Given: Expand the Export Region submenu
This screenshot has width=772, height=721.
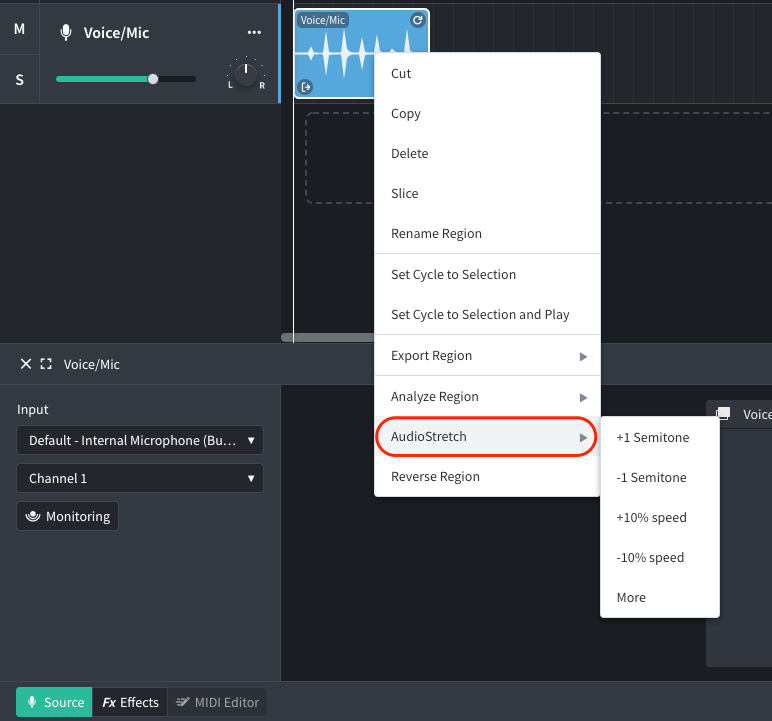Looking at the screenshot, I should [x=487, y=356].
